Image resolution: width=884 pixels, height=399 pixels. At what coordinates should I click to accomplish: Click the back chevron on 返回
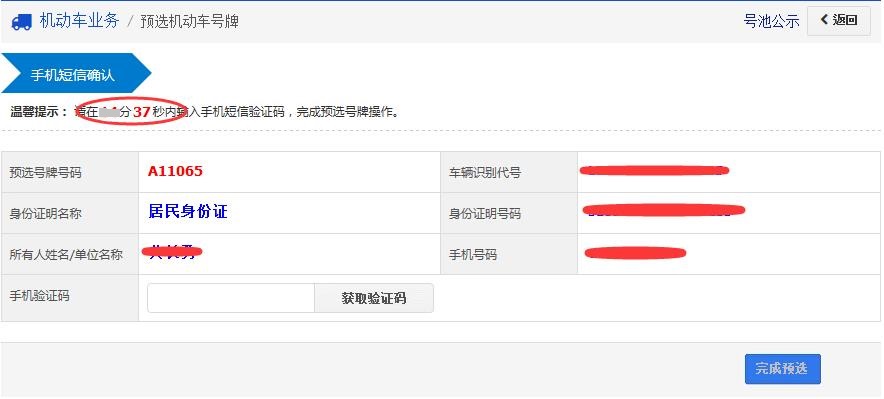(x=824, y=20)
